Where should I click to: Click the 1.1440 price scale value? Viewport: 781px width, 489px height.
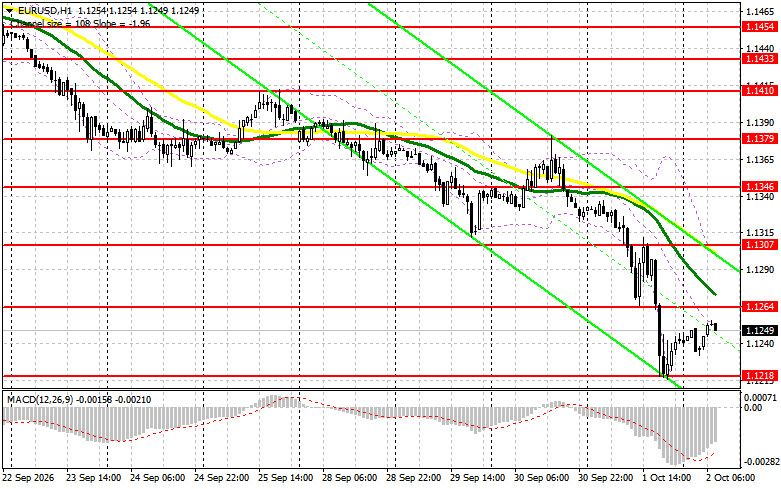click(x=760, y=48)
